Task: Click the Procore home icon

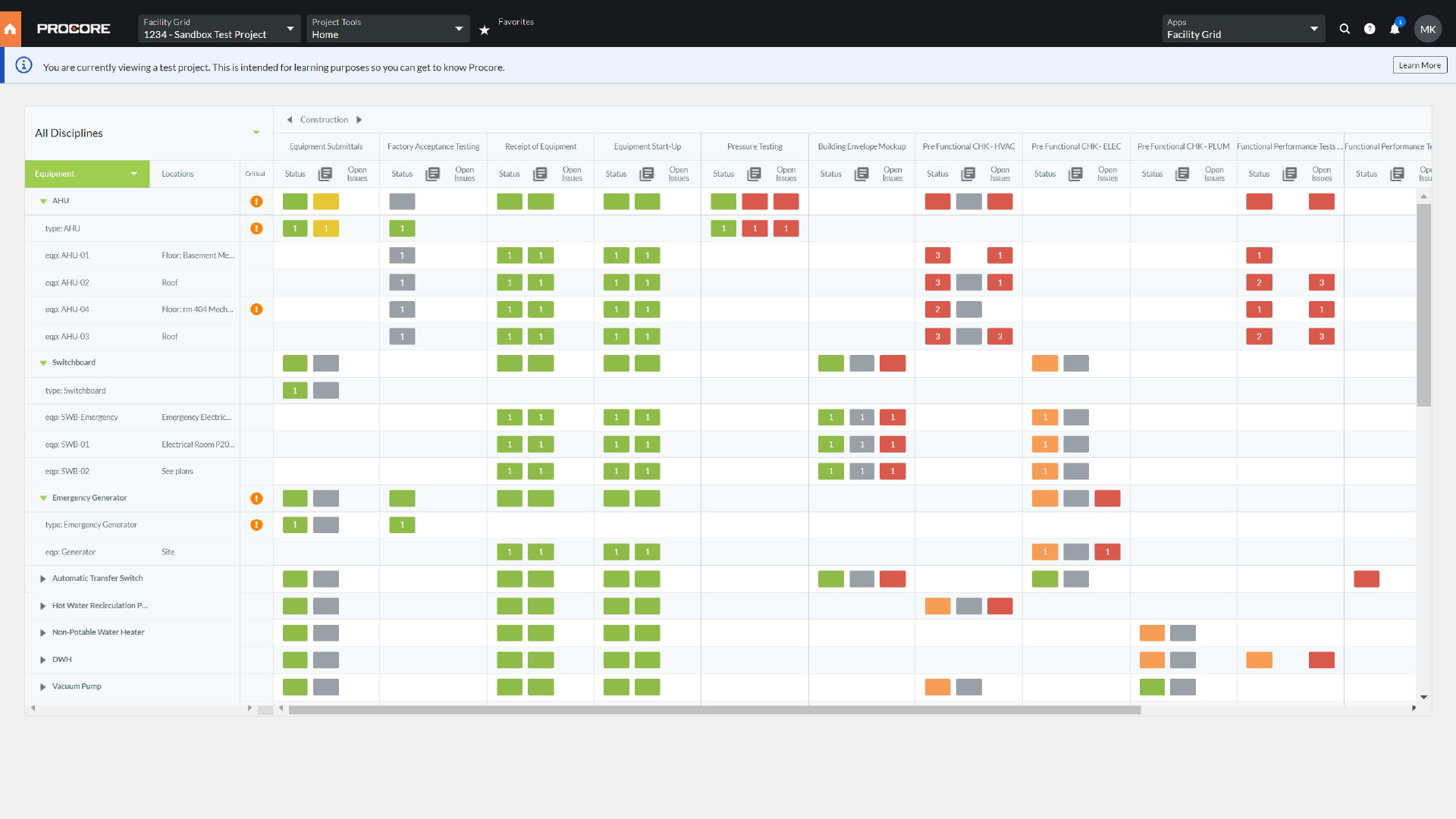Action: pyautogui.click(x=10, y=29)
